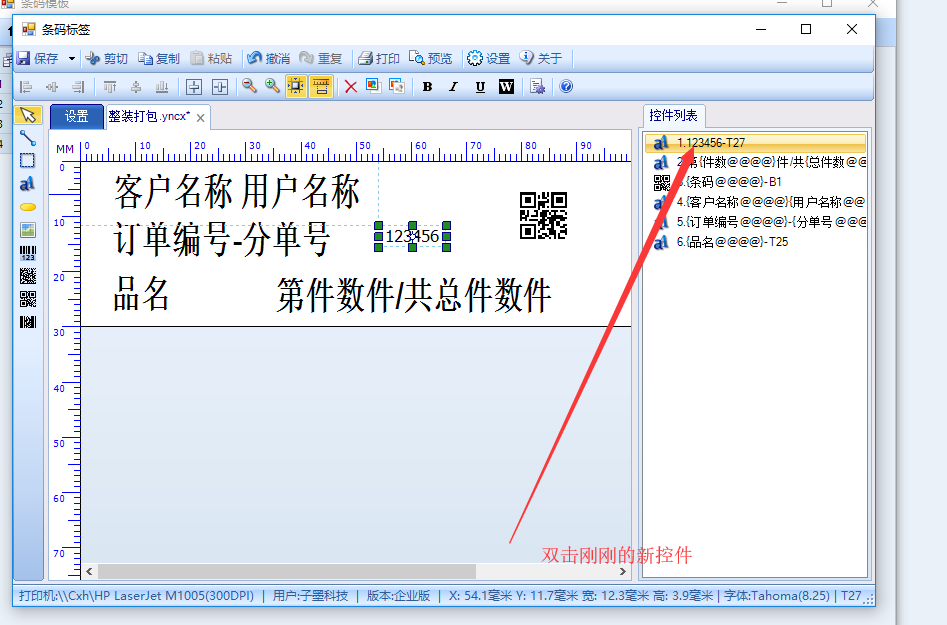Click the 预览 preview button
This screenshot has width=947, height=625.
pyautogui.click(x=431, y=59)
